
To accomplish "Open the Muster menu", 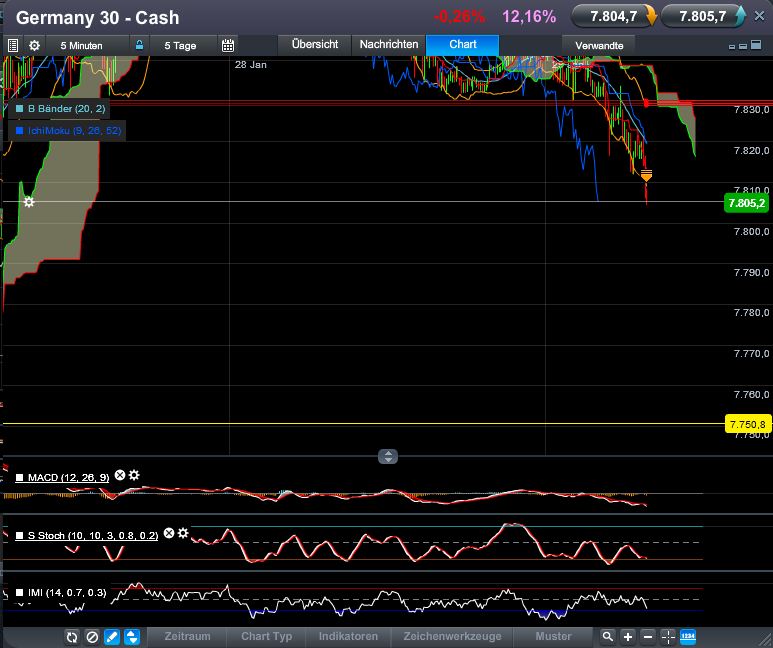I will tap(553, 636).
